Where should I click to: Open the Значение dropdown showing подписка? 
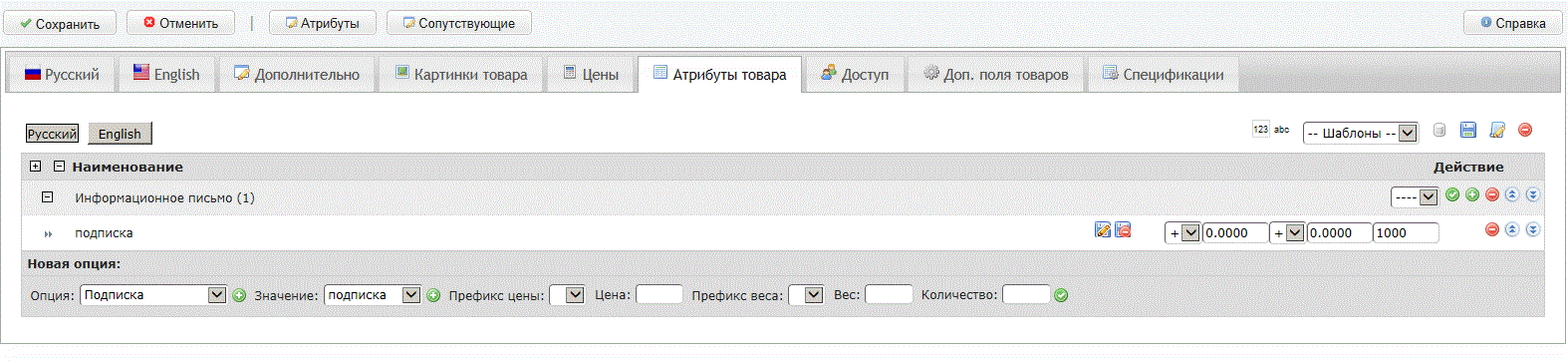pyautogui.click(x=373, y=295)
